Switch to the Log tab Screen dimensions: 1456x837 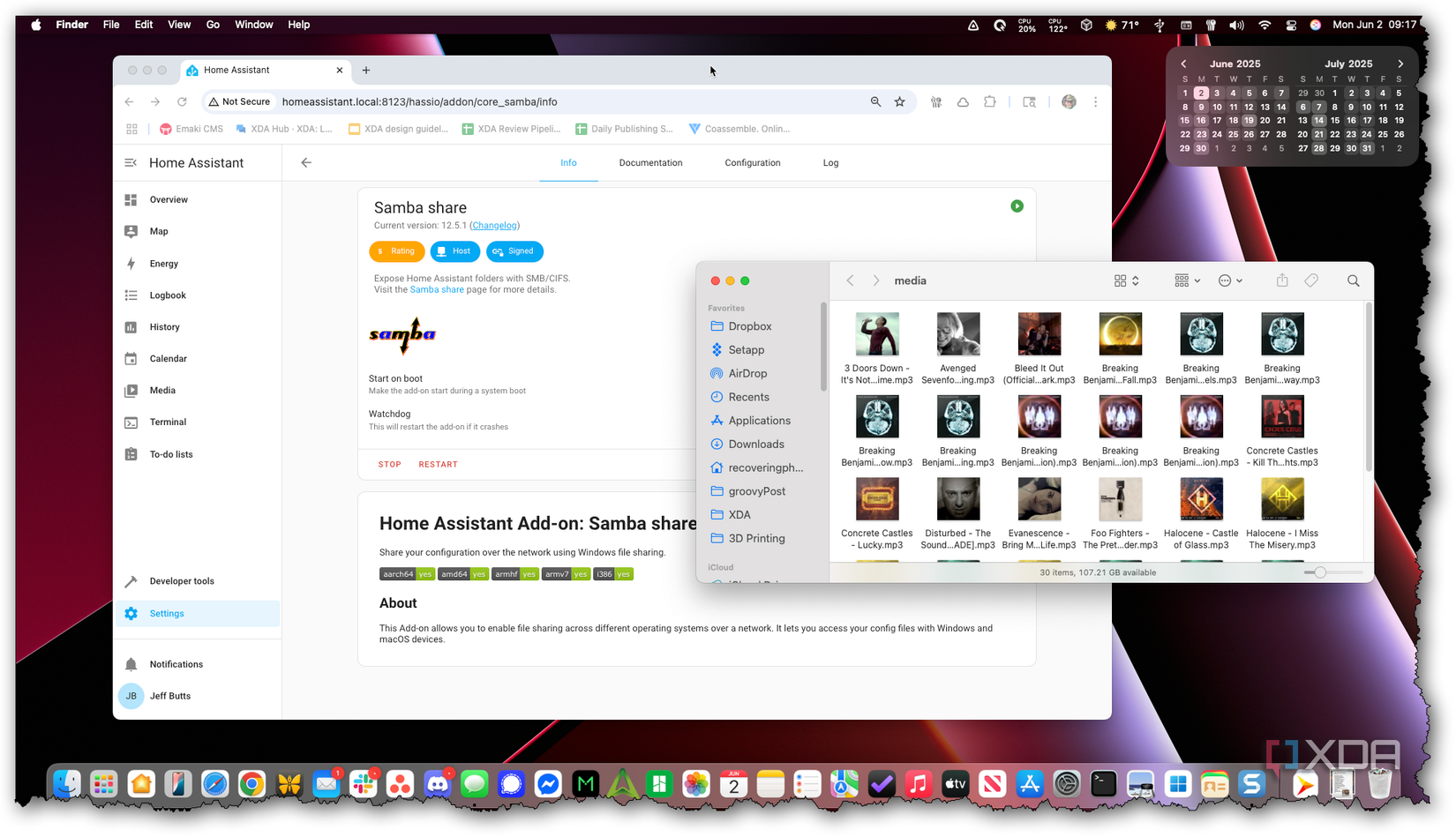tap(830, 162)
